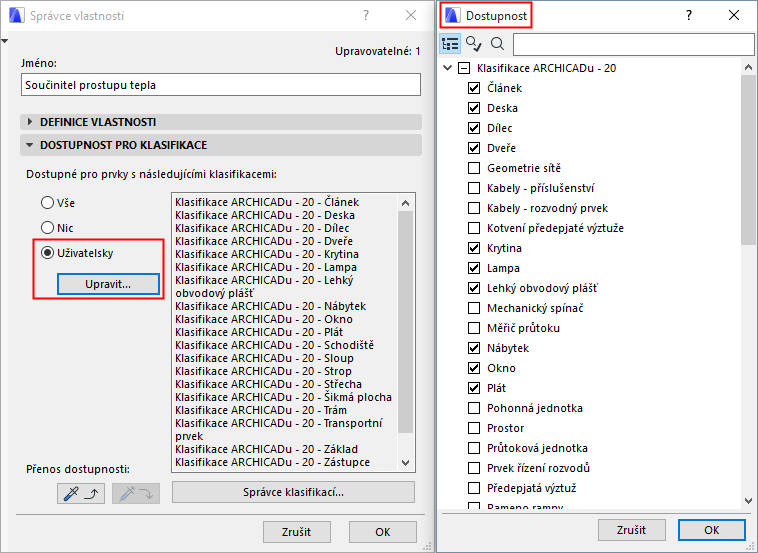The height and width of the screenshot is (553, 758).
Task: Expand the Definice vlastnosti section
Action: pos(30,122)
